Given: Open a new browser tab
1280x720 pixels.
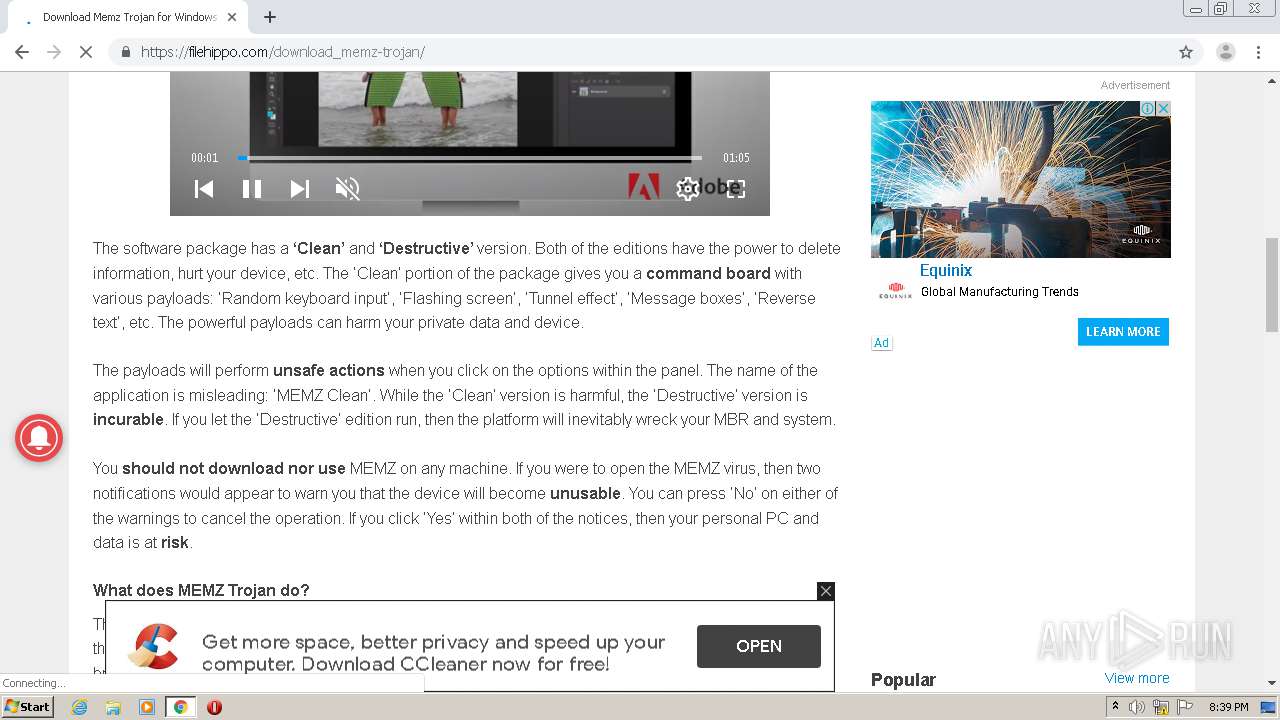Looking at the screenshot, I should coord(270,17).
